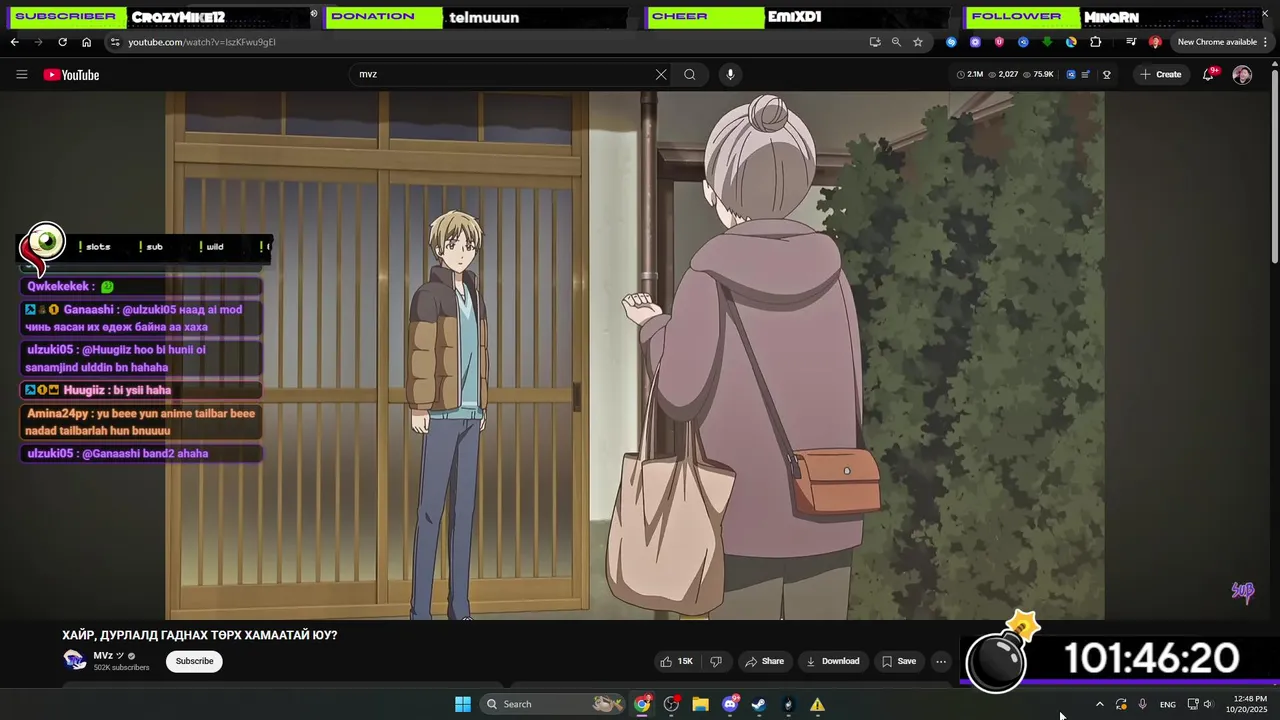
Task: Click the 502K subscribers text
Action: tap(121, 668)
